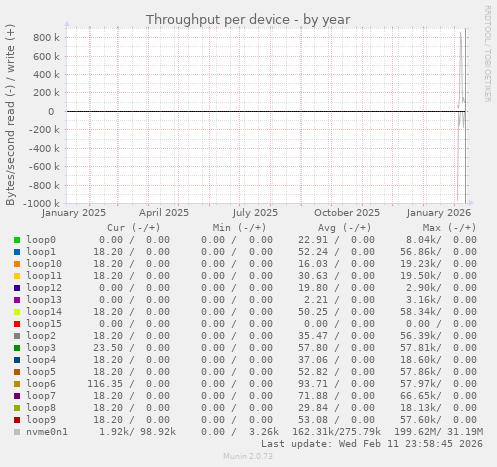This screenshot has width=497, height=467.
Task: Click the '-1000 k' y-axis label
Action: [x=41, y=203]
